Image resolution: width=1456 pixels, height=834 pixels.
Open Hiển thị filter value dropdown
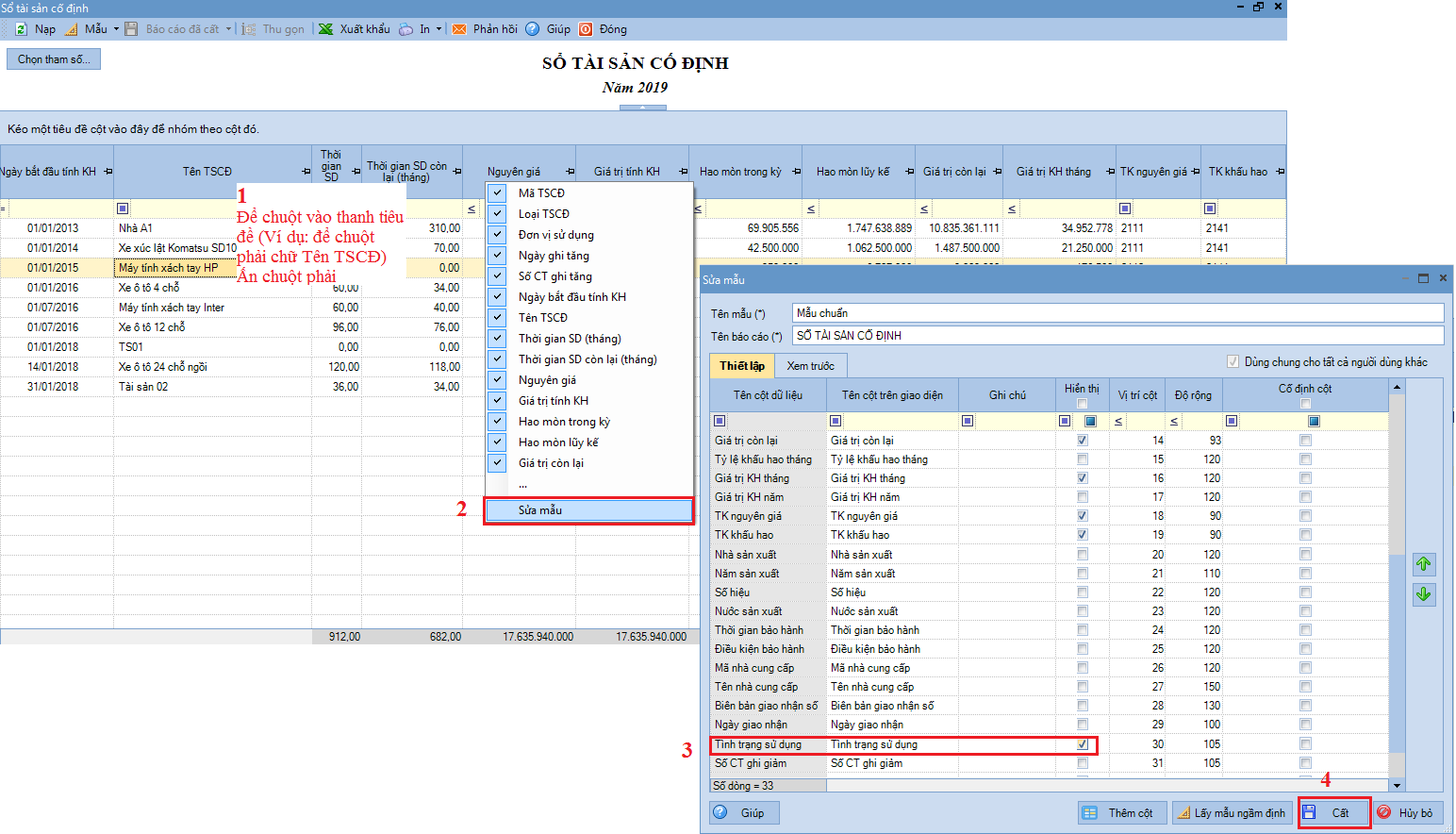(x=1091, y=421)
